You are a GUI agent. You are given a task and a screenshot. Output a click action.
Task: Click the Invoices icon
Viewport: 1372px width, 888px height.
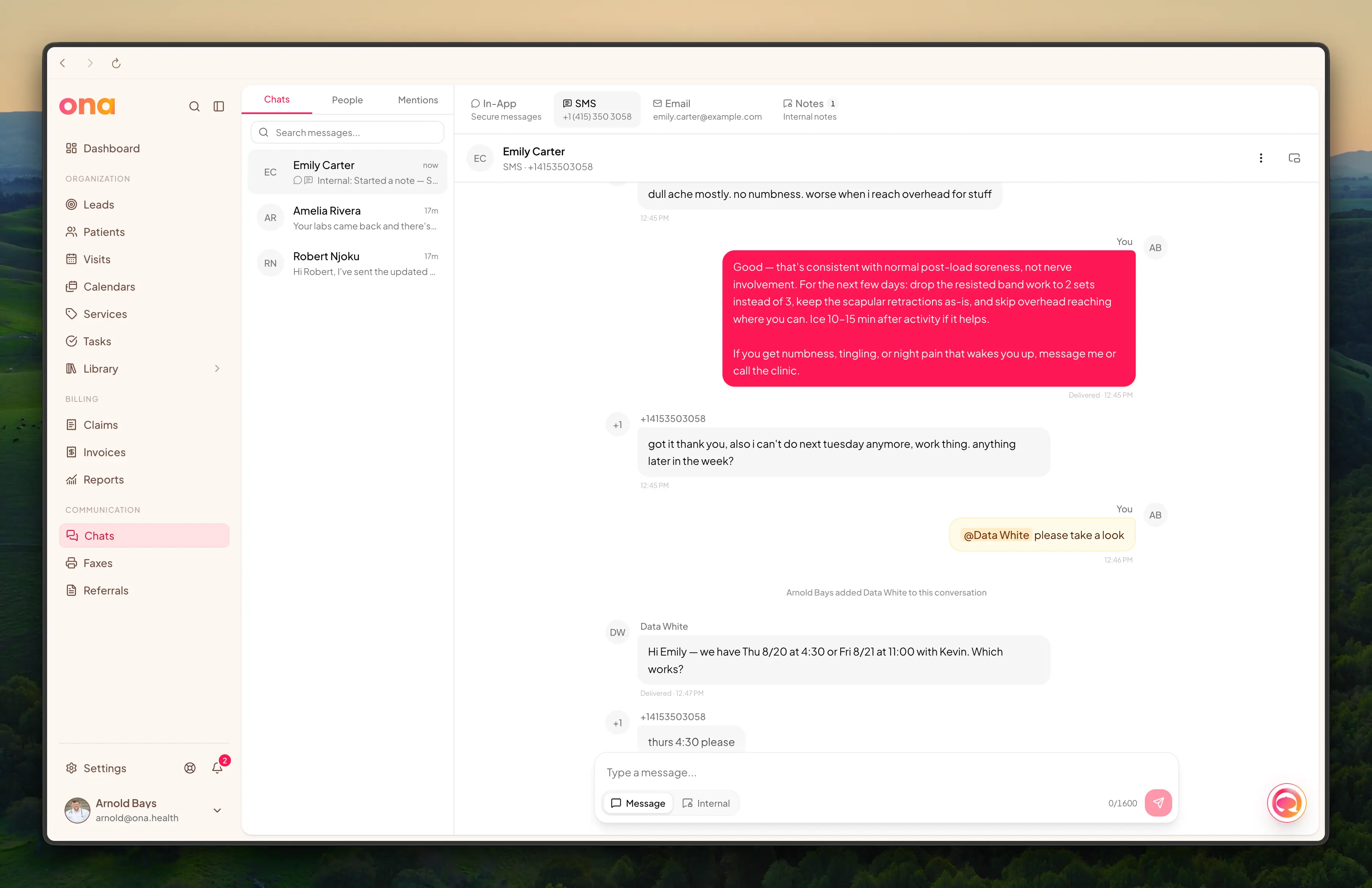pyautogui.click(x=71, y=452)
